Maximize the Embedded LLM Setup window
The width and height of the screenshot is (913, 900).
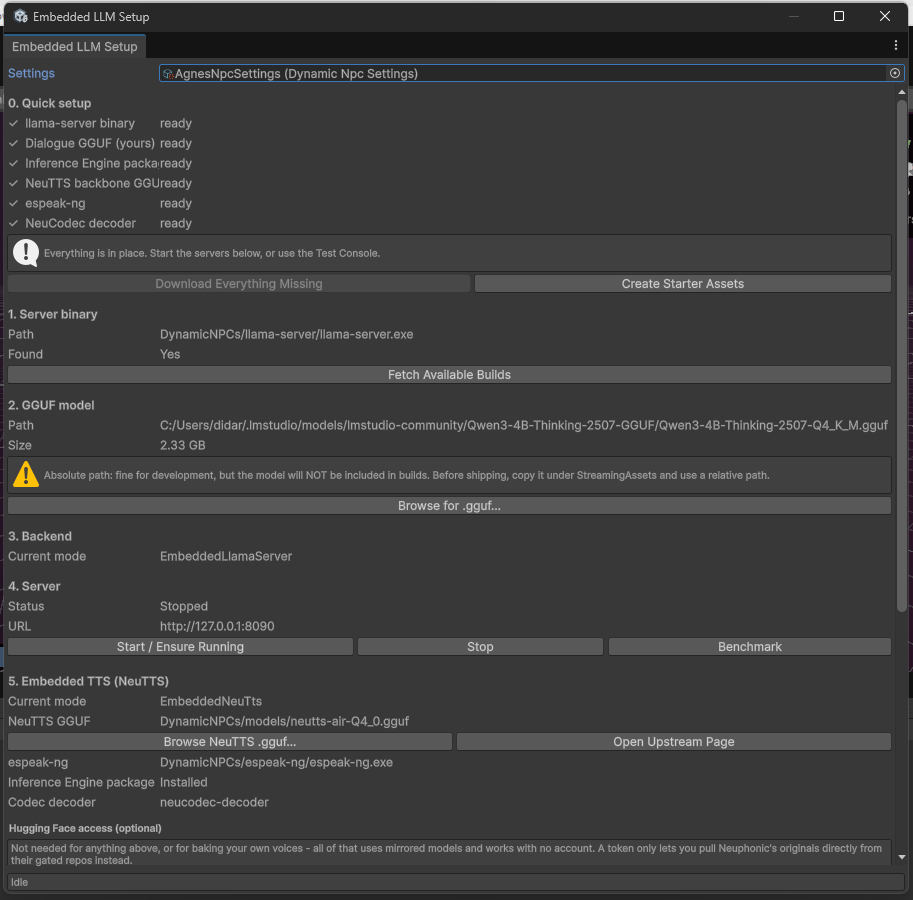838,16
